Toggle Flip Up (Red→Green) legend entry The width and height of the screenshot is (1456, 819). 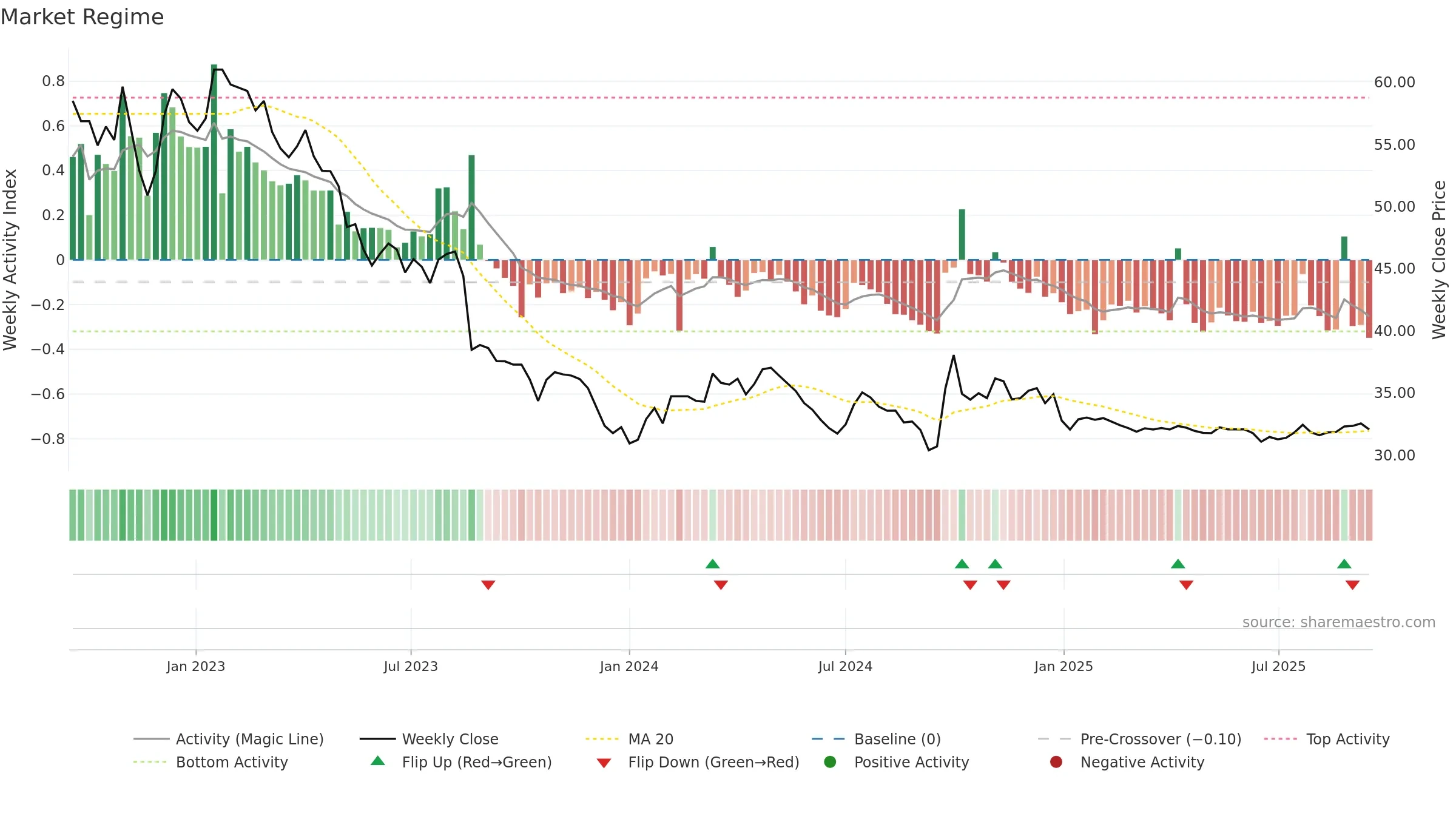click(461, 762)
